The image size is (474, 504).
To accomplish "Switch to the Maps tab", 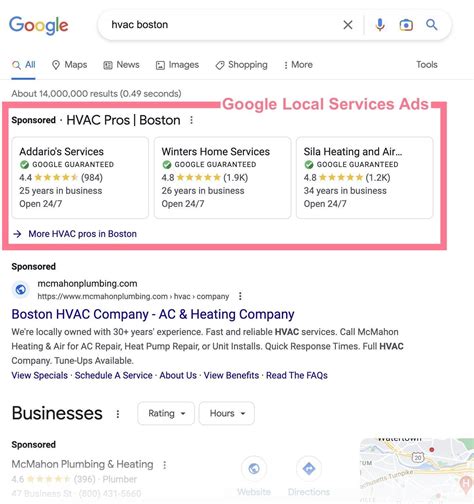I will 70,65.
